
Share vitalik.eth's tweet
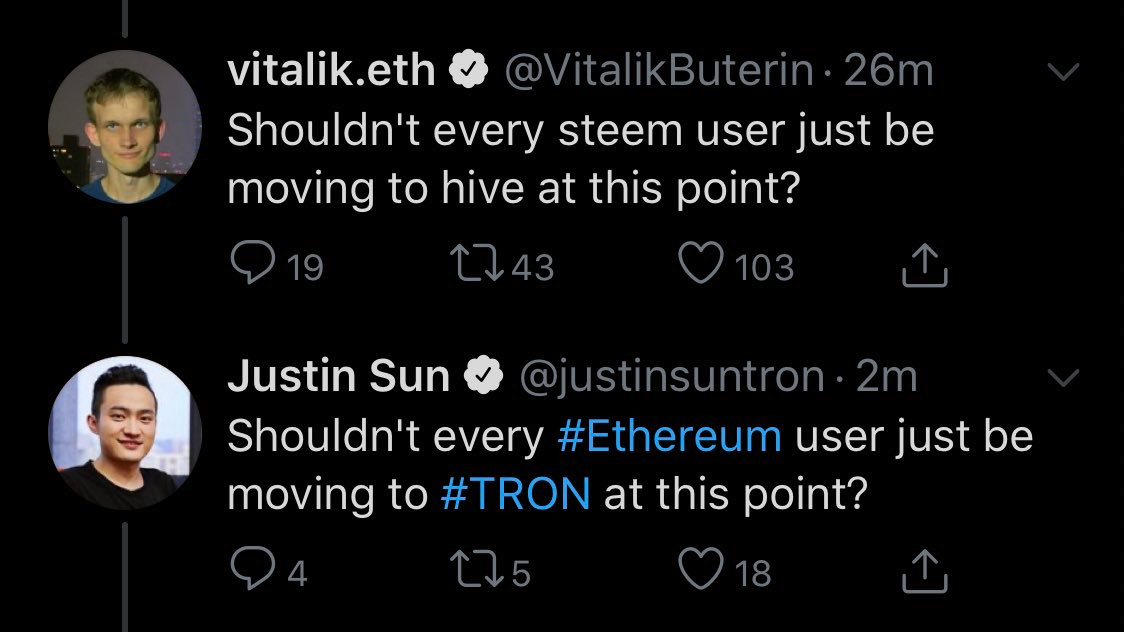point(925,265)
